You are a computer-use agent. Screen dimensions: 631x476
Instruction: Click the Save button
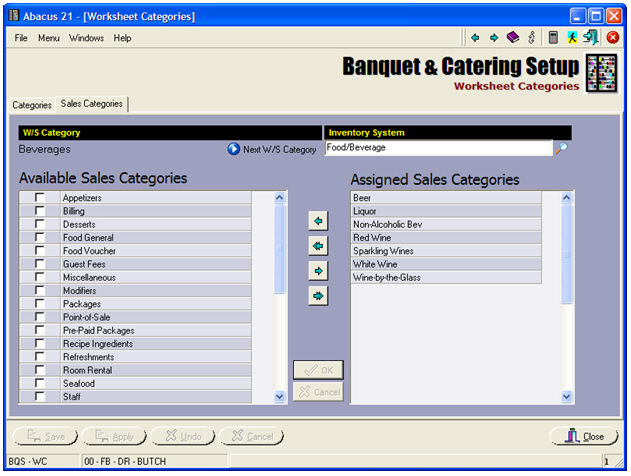pos(45,436)
